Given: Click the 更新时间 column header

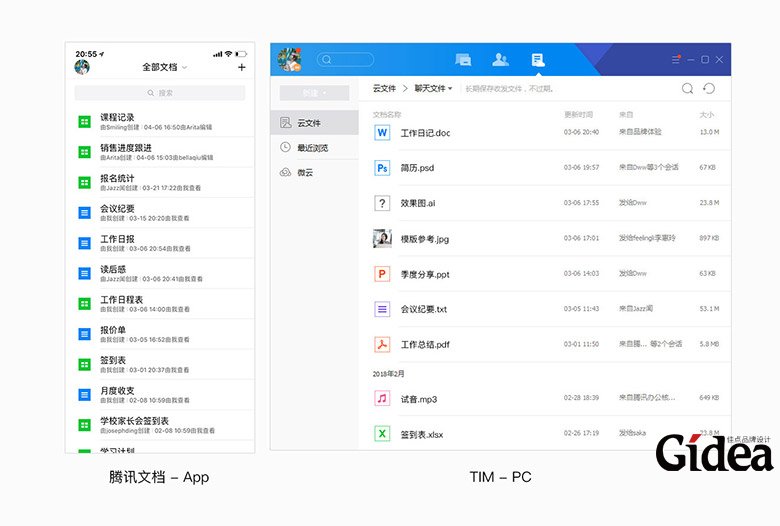Looking at the screenshot, I should click(x=578, y=114).
